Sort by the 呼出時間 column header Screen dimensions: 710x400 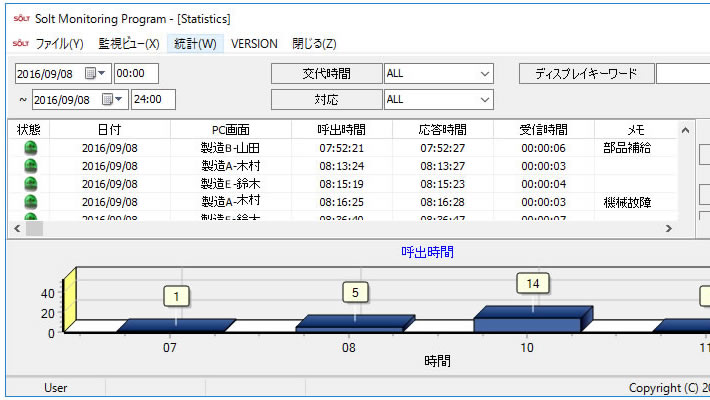tap(342, 130)
